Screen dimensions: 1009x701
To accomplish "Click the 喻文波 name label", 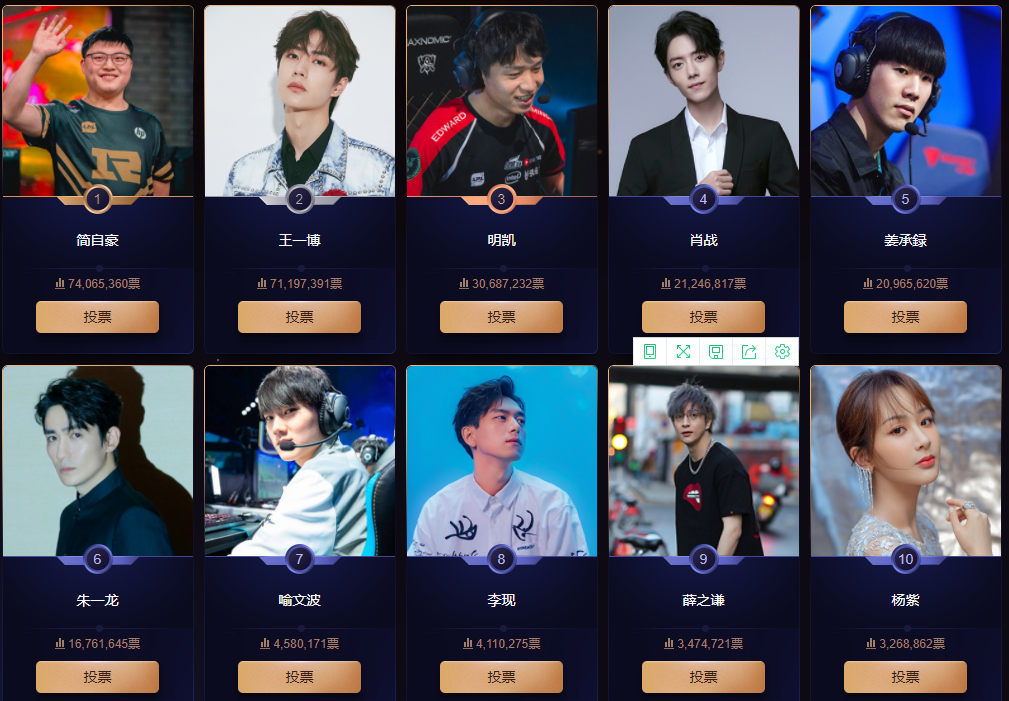I will tap(299, 600).
